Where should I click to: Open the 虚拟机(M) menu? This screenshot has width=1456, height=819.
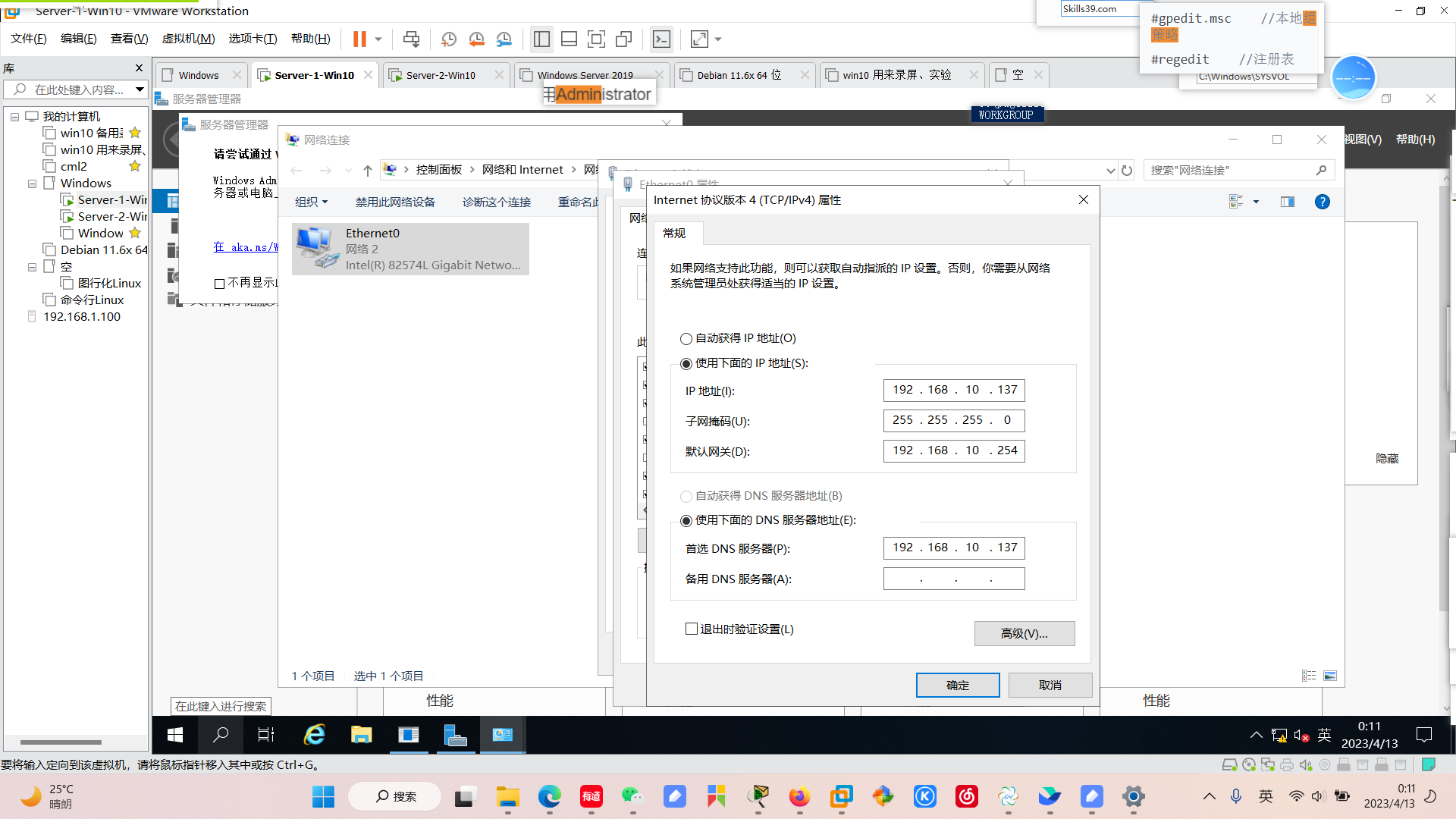[x=188, y=39]
